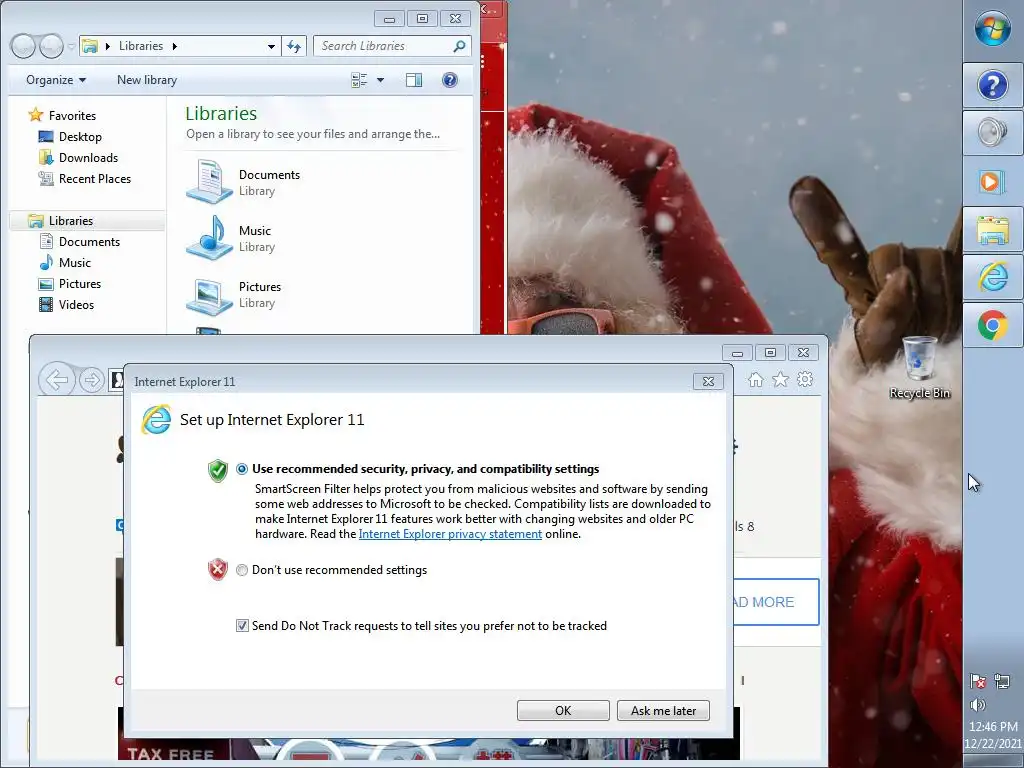Go back in the Internet Explorer window

57,379
